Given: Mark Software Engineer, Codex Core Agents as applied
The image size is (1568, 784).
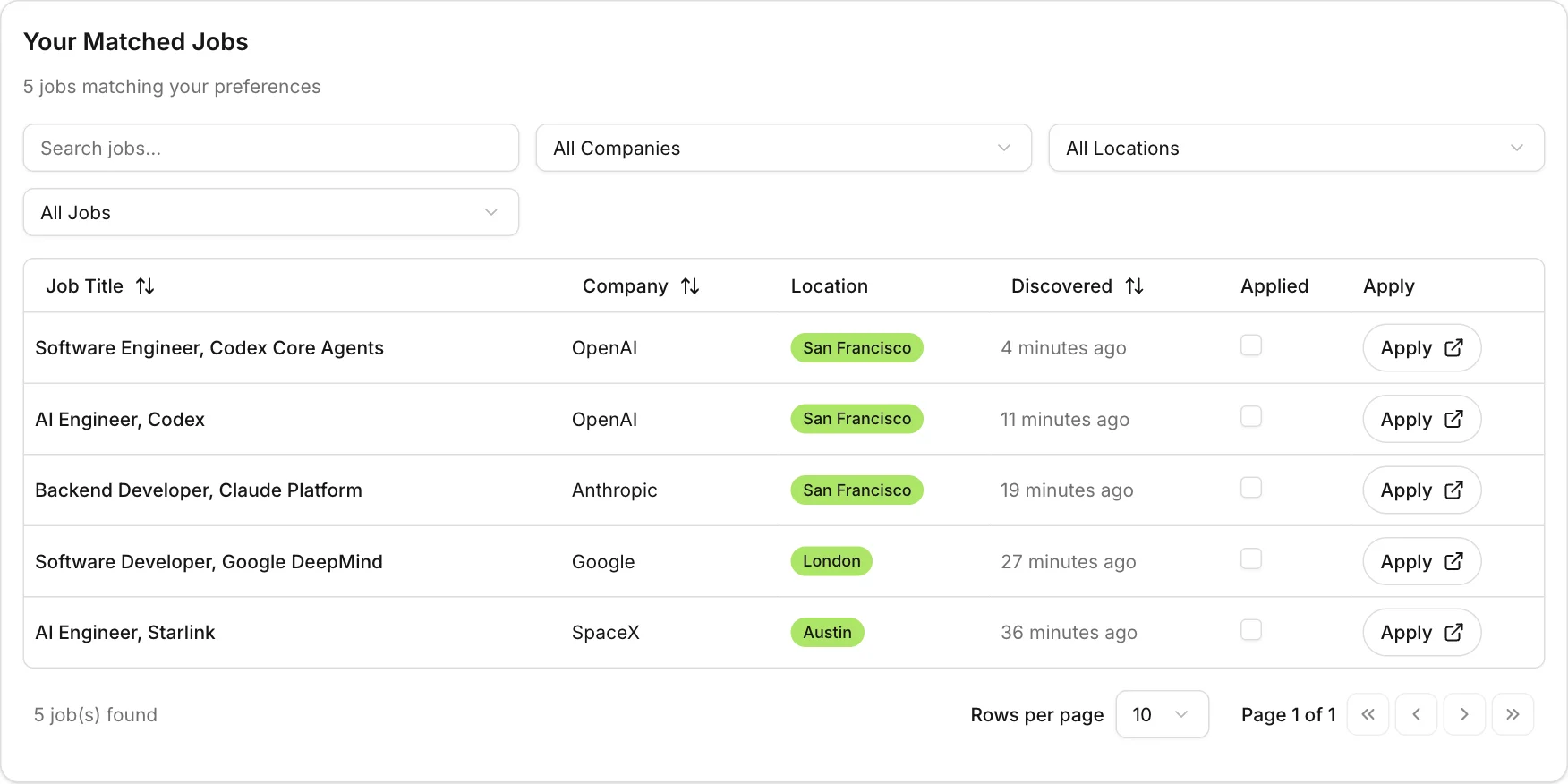Looking at the screenshot, I should [1251, 345].
